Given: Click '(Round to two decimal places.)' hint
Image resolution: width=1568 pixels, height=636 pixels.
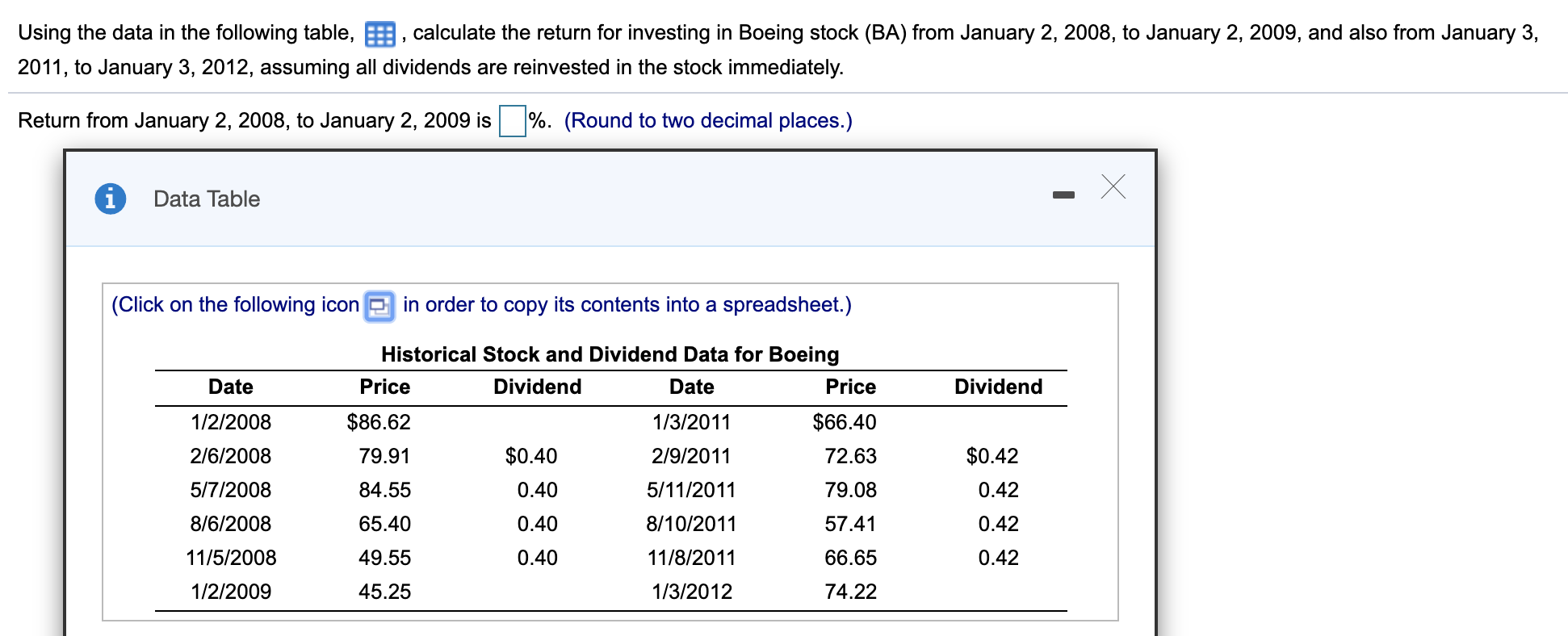Looking at the screenshot, I should 708,120.
